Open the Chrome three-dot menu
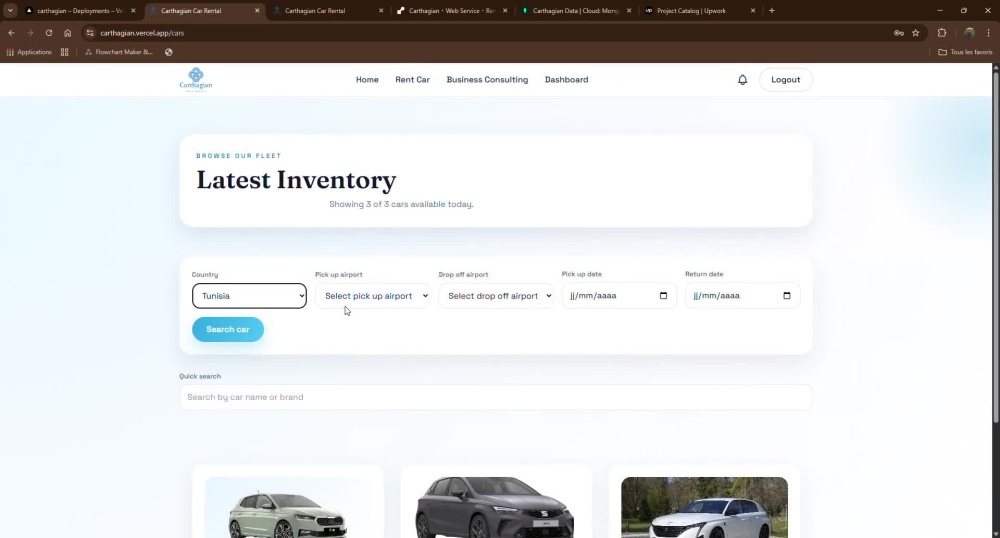The width and height of the screenshot is (1000, 538). click(989, 33)
